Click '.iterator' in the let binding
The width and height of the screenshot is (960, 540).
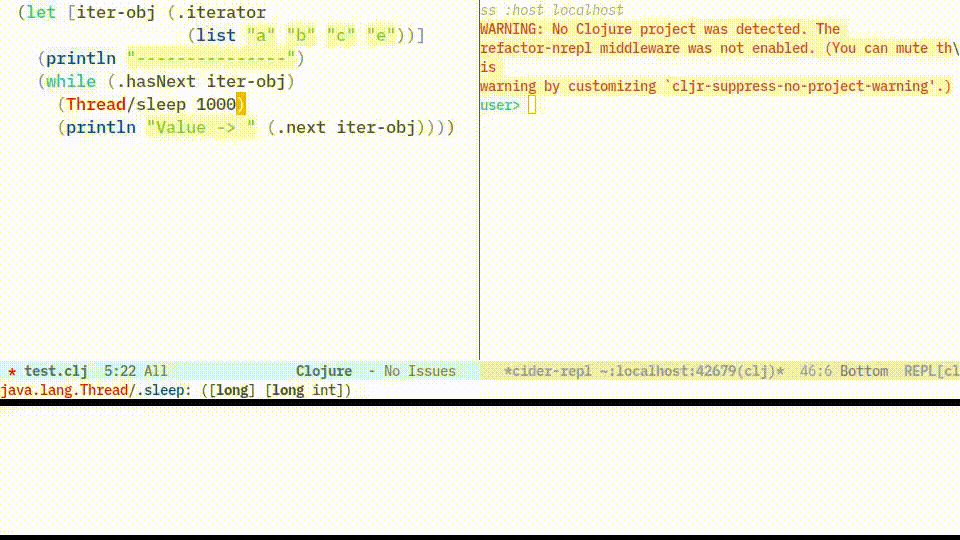point(221,12)
